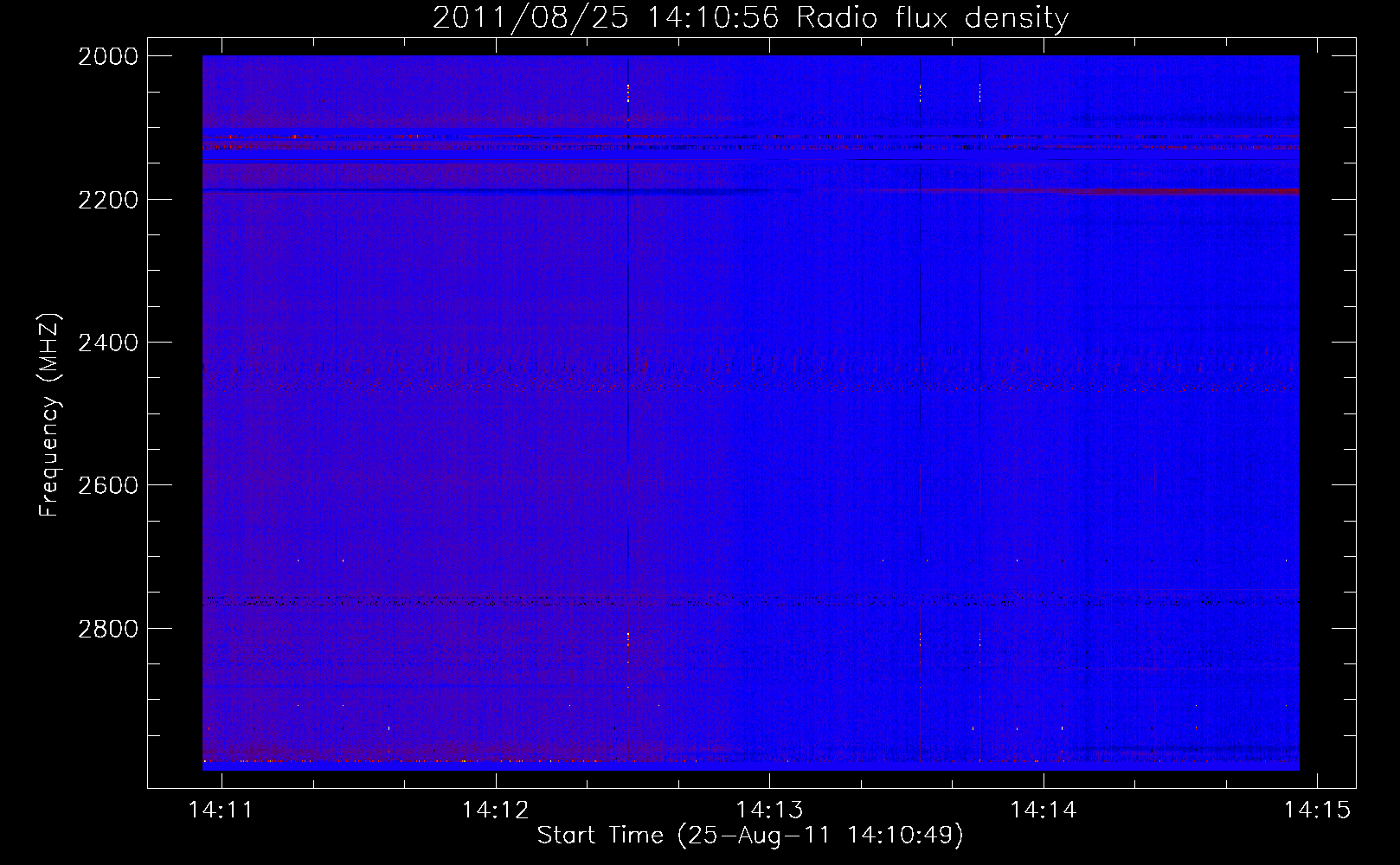
Task: Click the "Frequency (MHZ)" axis label
Action: [x=49, y=415]
